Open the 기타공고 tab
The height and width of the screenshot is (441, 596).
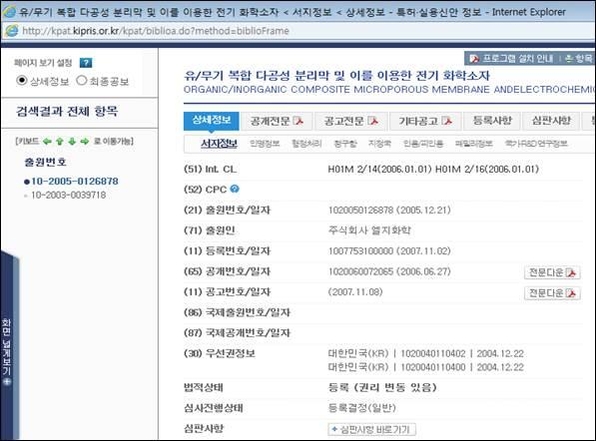click(x=425, y=121)
